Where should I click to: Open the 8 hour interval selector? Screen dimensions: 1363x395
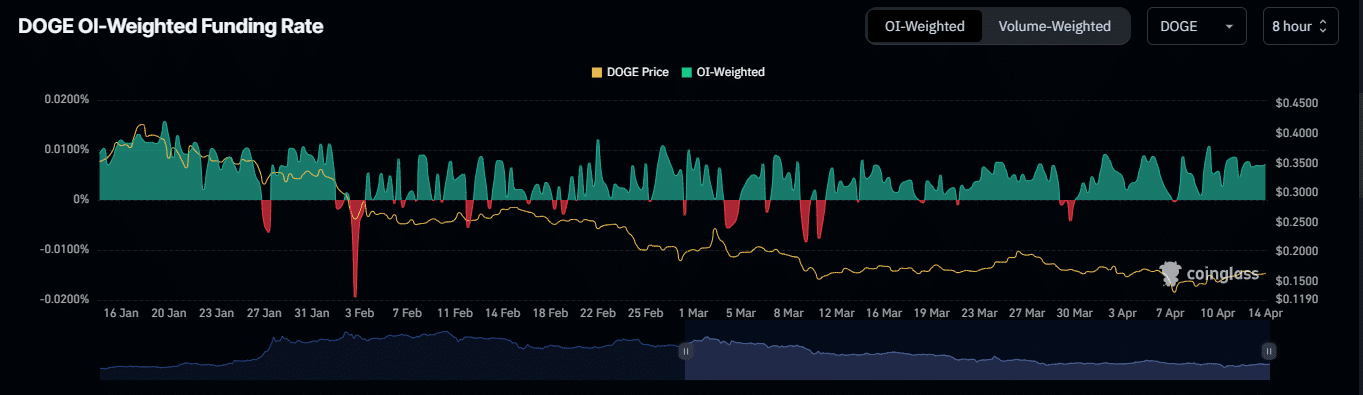1299,26
